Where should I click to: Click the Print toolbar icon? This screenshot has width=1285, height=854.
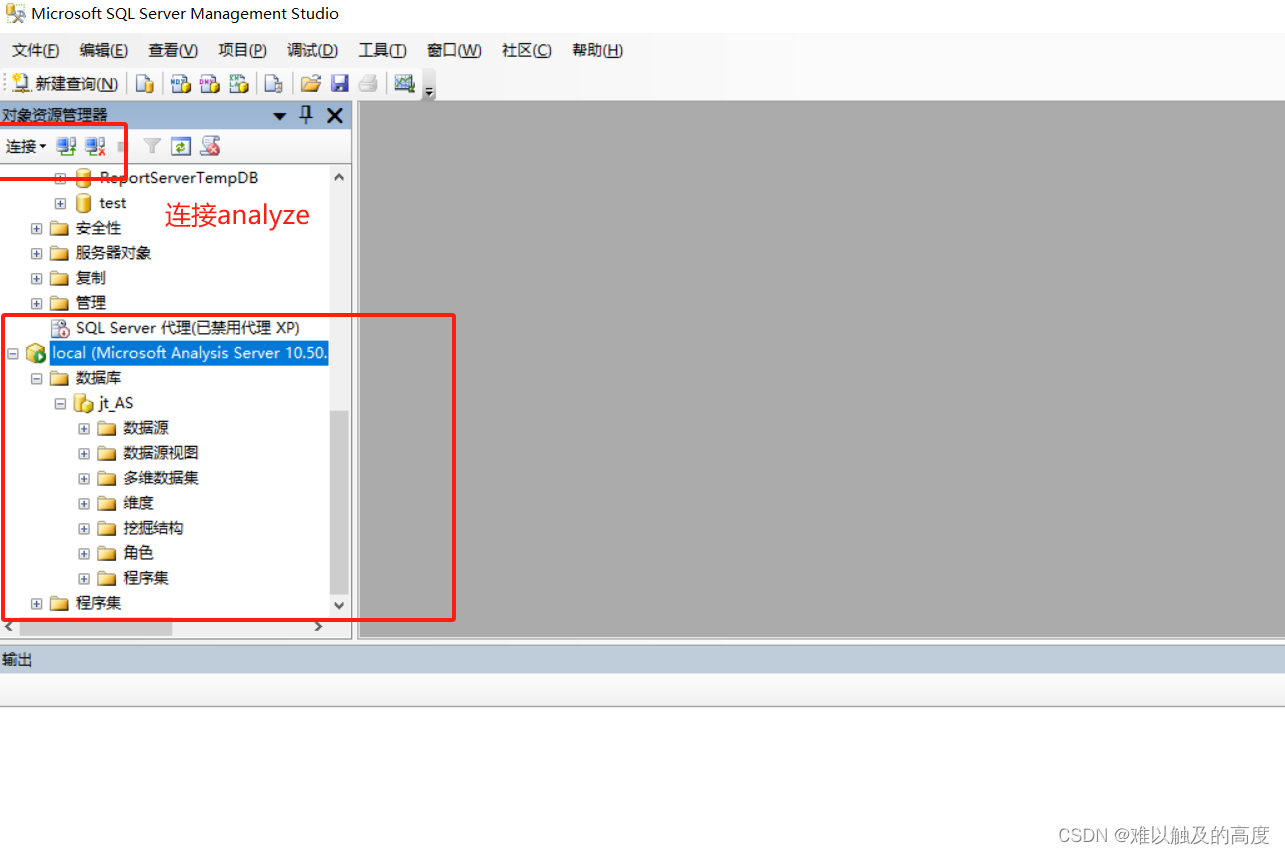(368, 84)
